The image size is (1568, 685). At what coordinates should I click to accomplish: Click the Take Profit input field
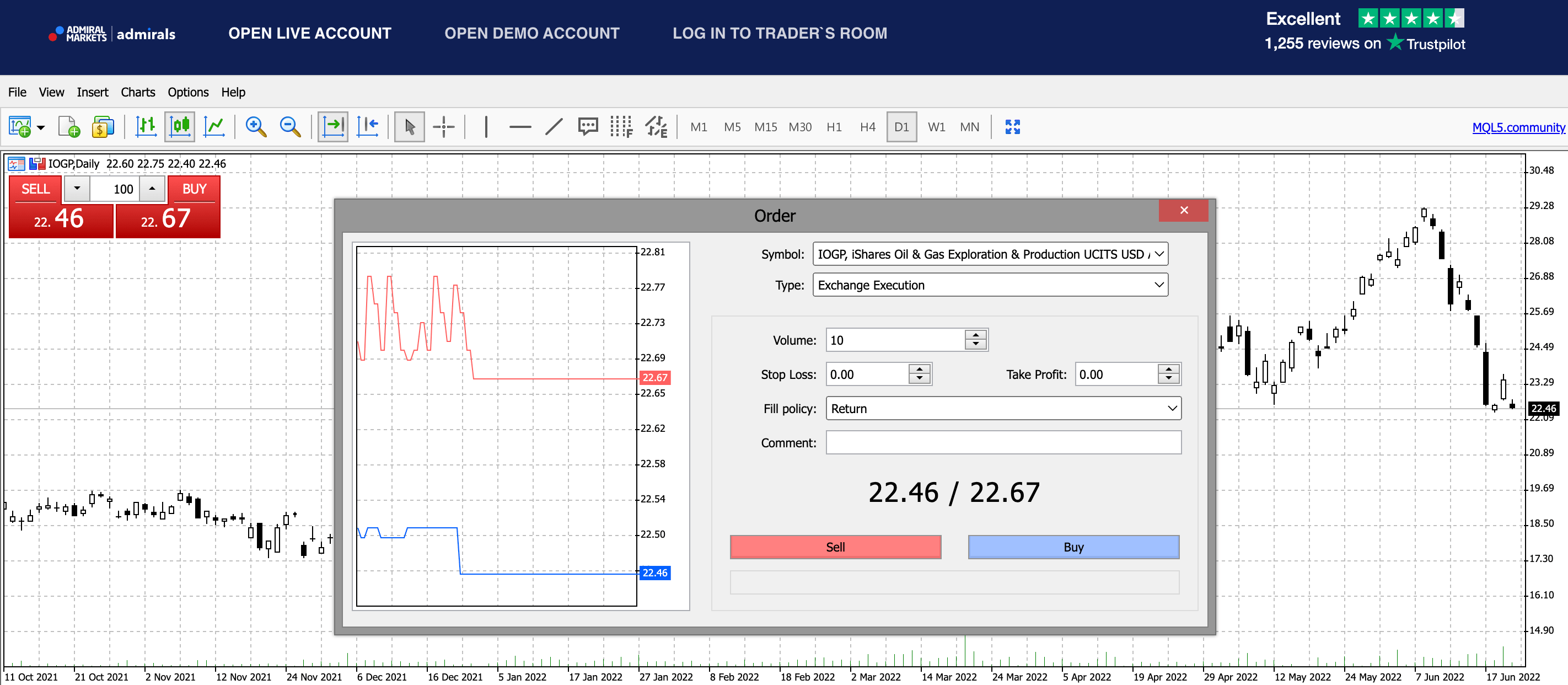[x=1116, y=374]
